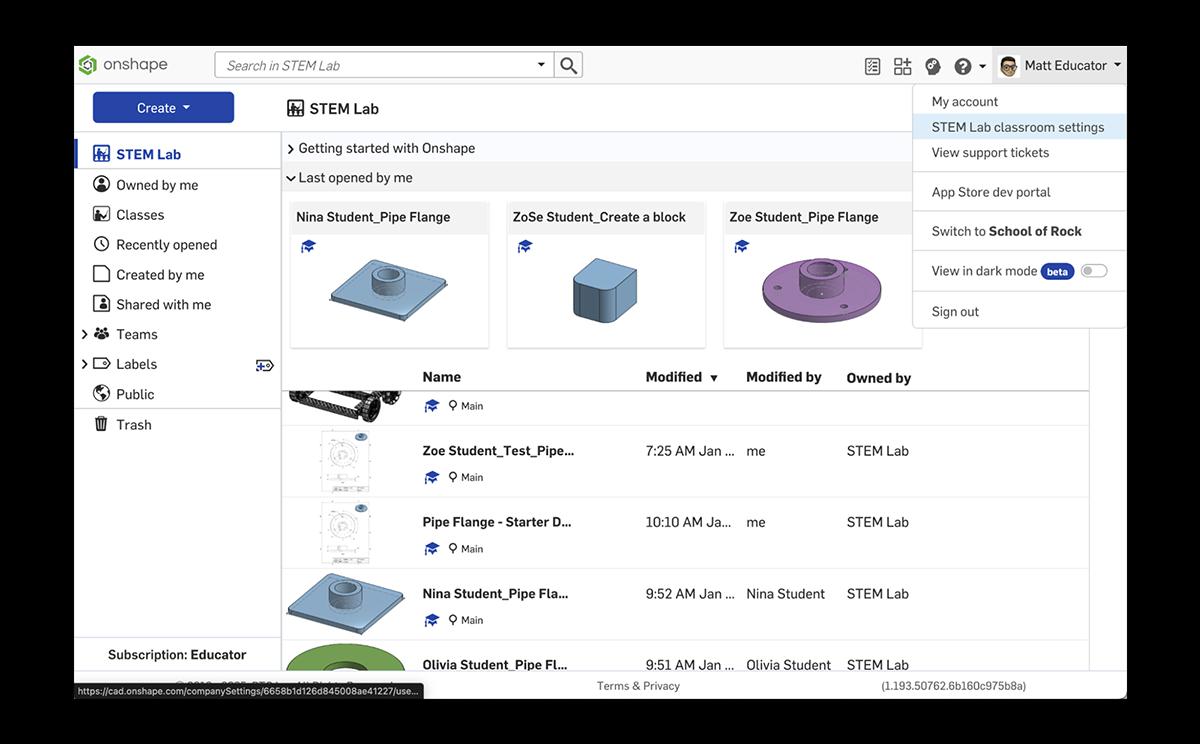Open the Create dropdown button

(163, 108)
